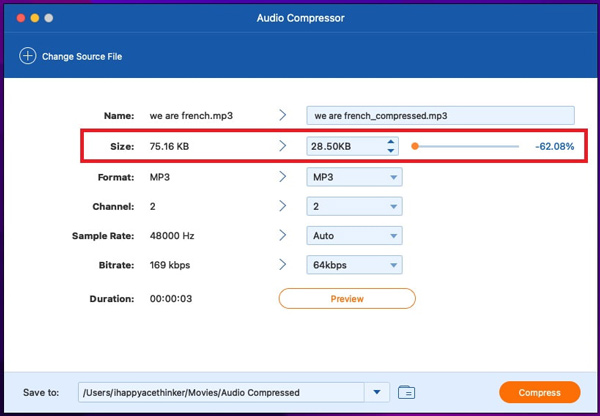Viewport: 600px width, 416px height.
Task: Open the Format MP3 dropdown
Action: (354, 177)
